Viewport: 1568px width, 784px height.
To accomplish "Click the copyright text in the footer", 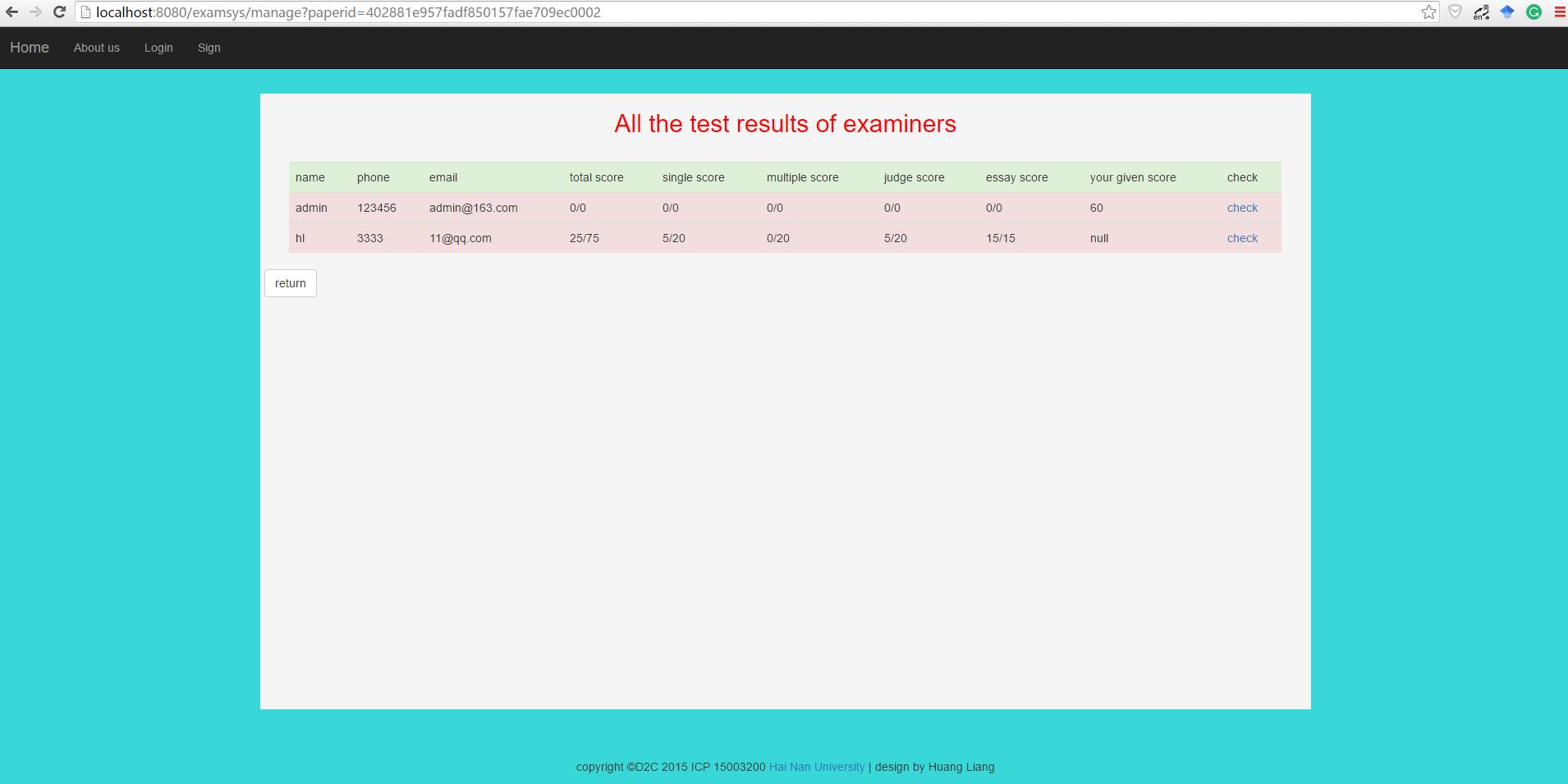I will click(x=671, y=767).
